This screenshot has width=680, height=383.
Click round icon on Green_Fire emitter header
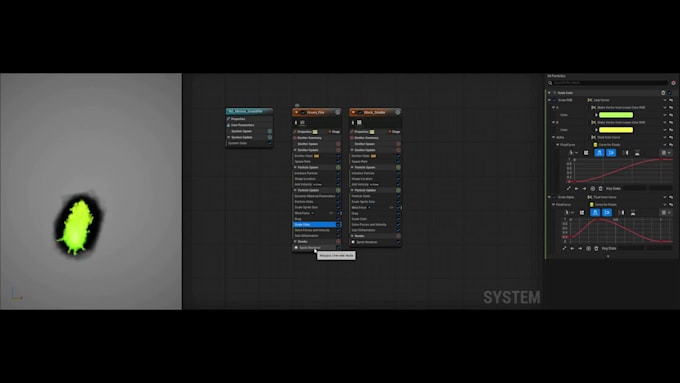click(337, 112)
